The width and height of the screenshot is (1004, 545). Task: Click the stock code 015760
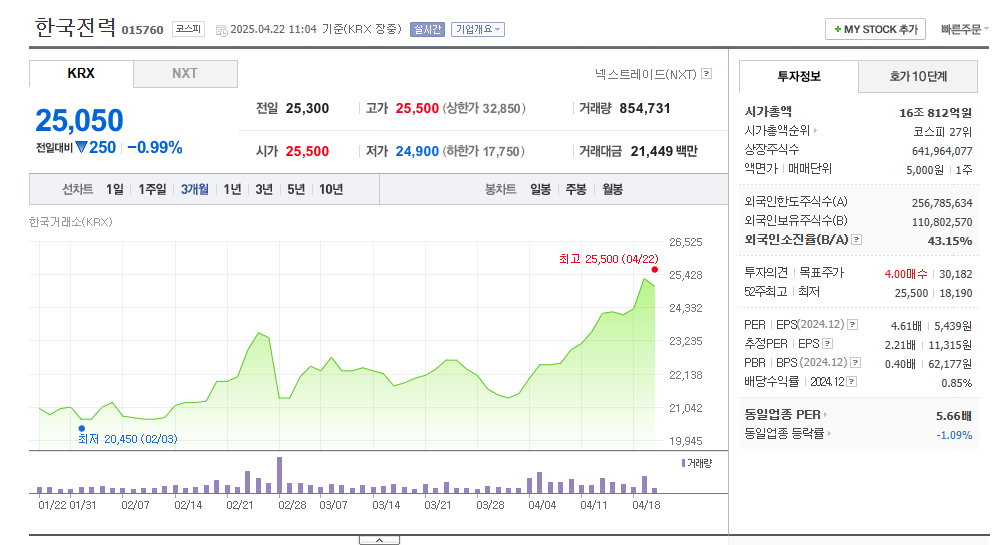[x=142, y=30]
